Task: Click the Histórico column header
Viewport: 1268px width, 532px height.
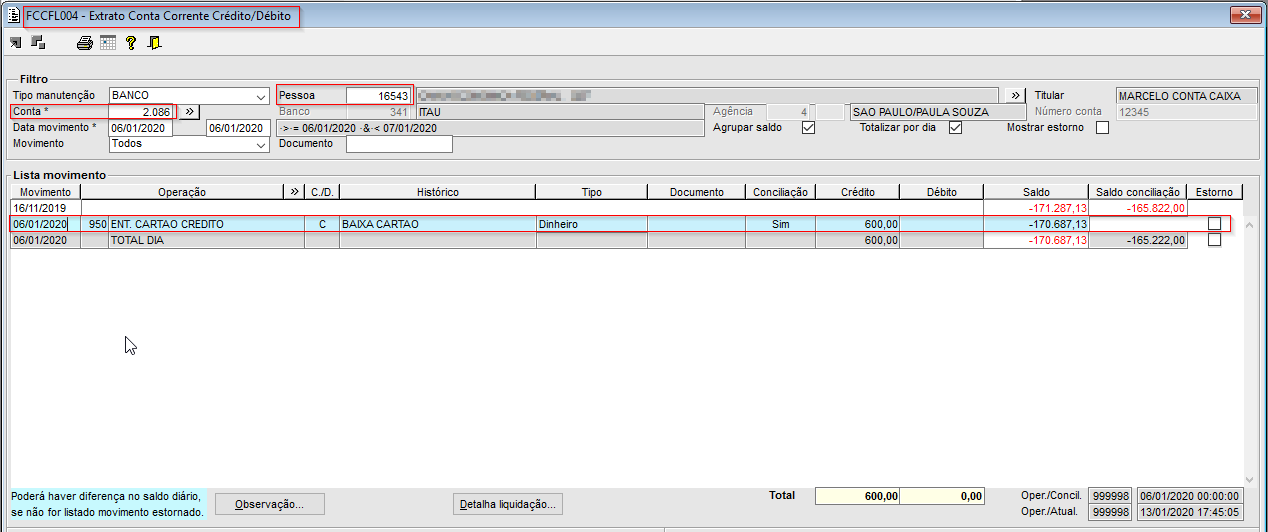Action: point(437,192)
